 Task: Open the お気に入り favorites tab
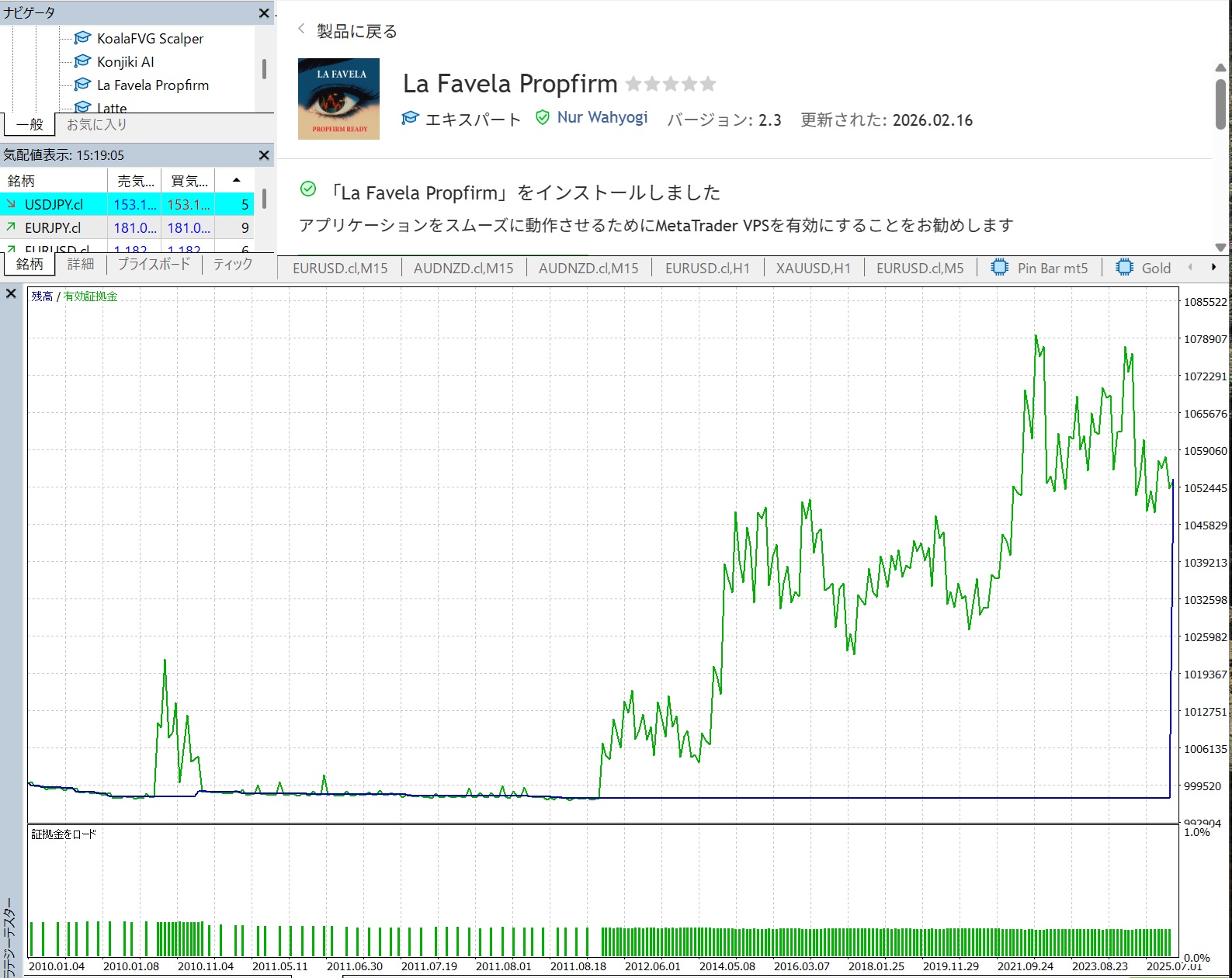coord(96,124)
